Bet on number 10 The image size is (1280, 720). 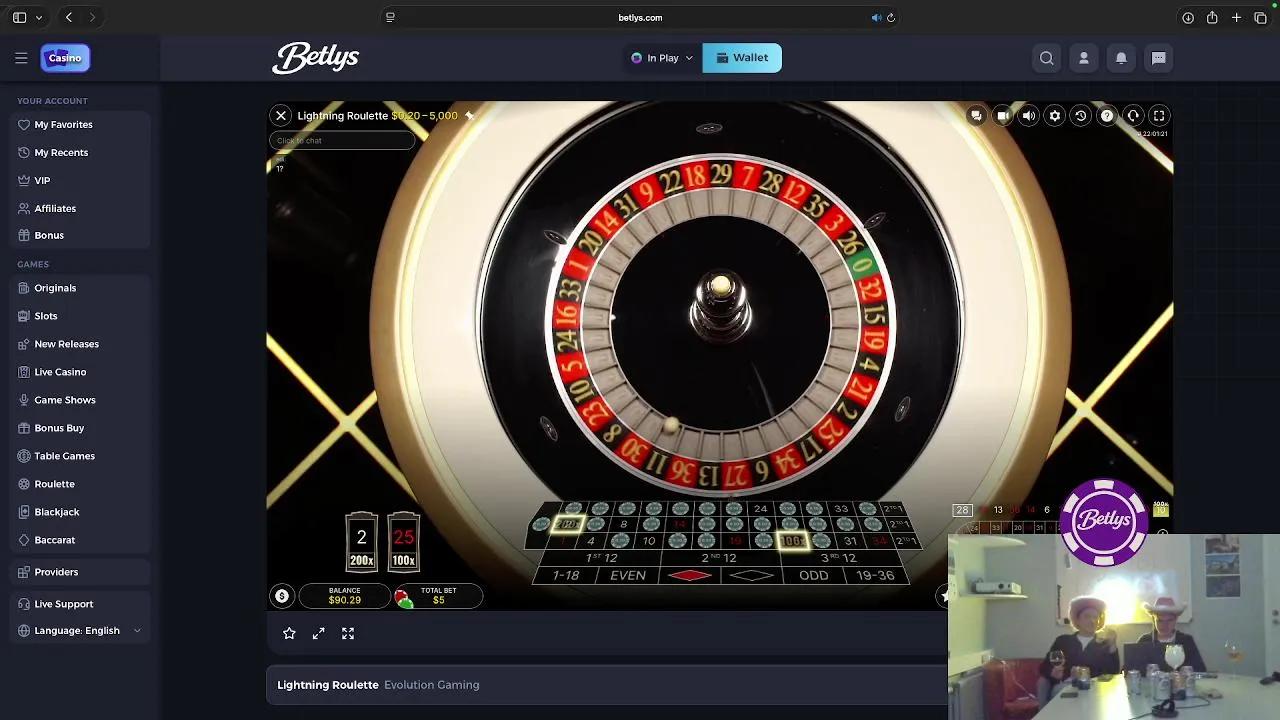coord(648,541)
